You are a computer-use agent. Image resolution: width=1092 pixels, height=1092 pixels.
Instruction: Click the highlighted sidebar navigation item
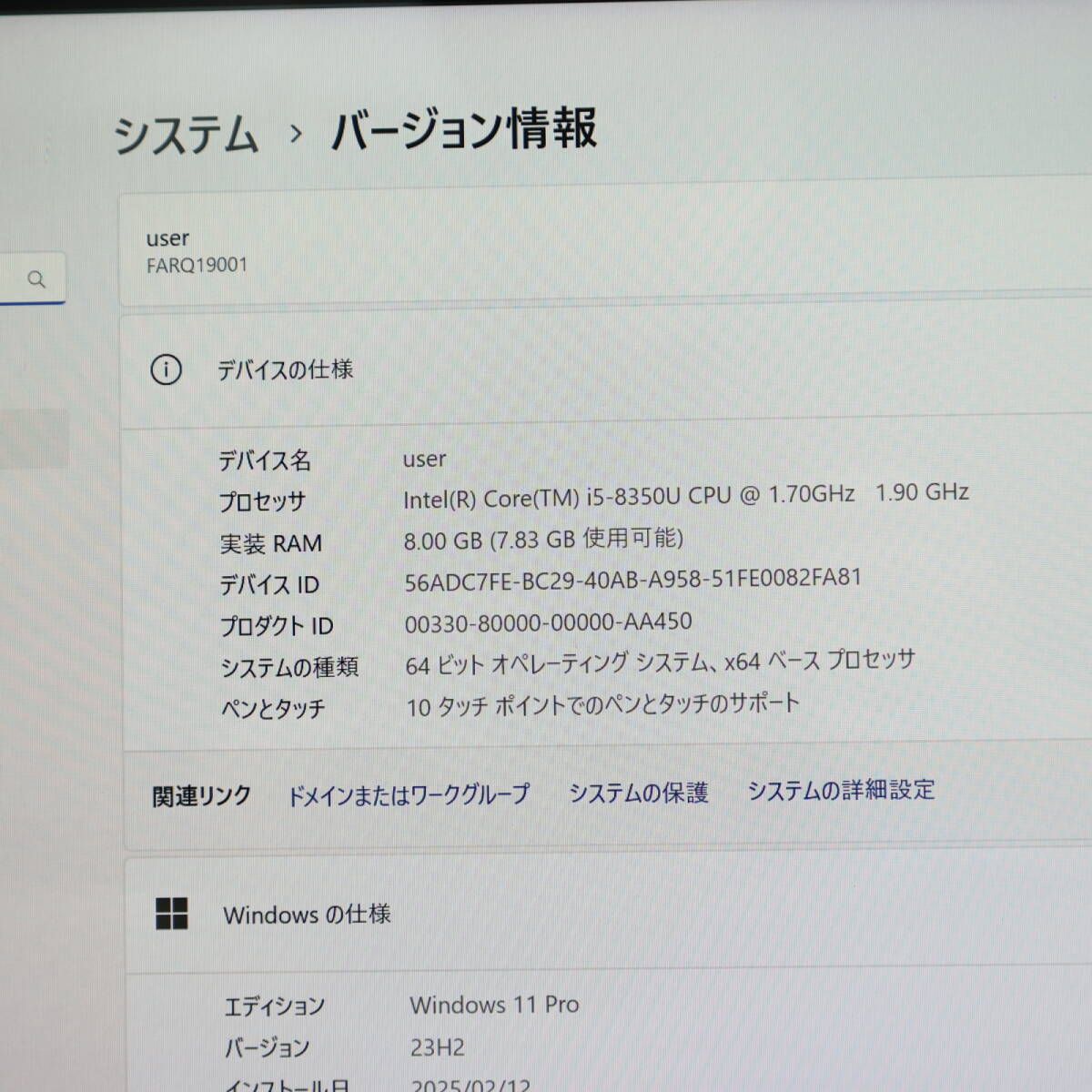click(x=34, y=438)
